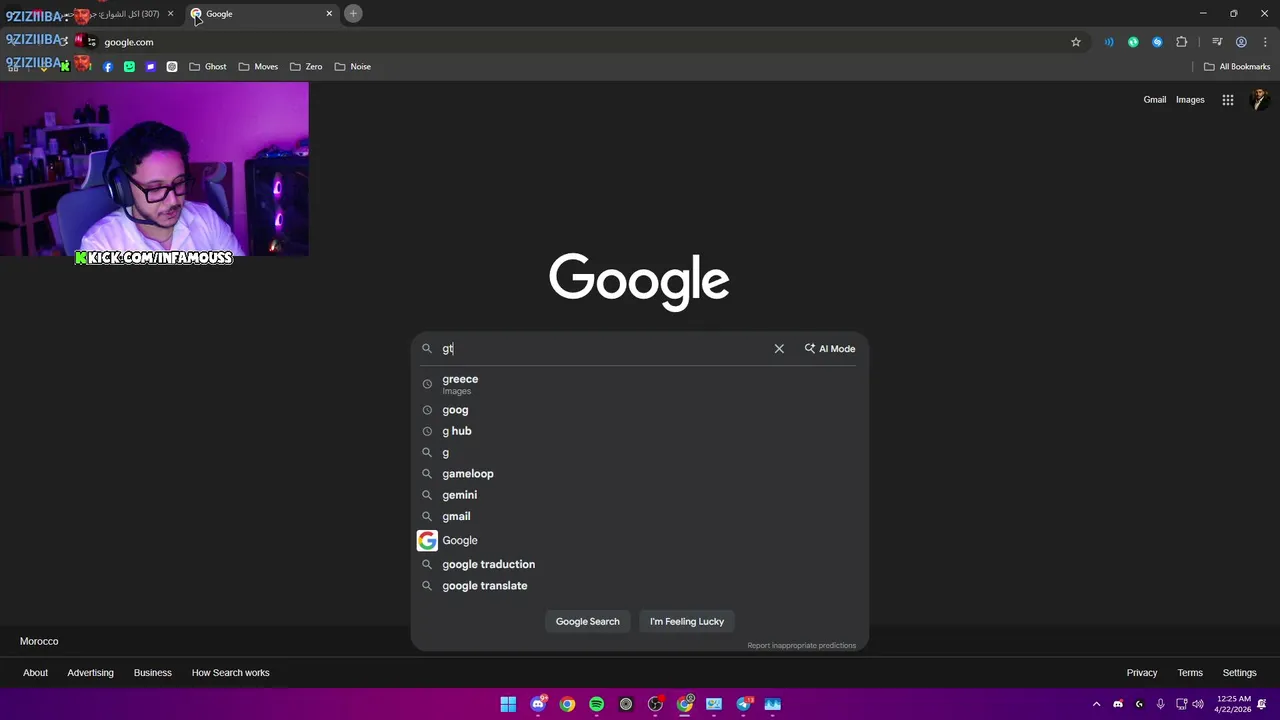Open Spotify from the taskbar
Viewport: 1280px width, 720px height.
(x=597, y=704)
